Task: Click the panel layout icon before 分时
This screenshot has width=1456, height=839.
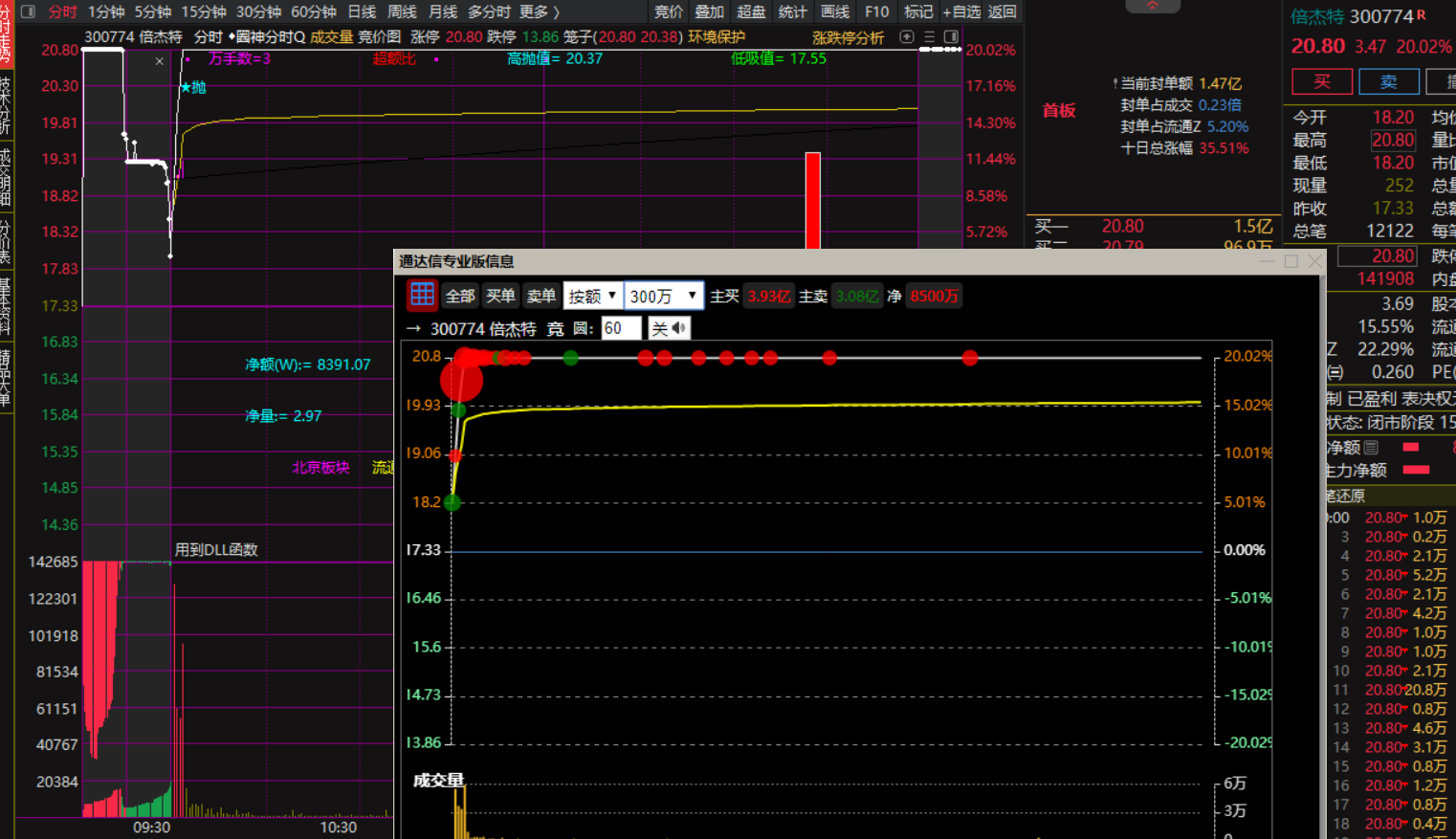Action: tap(28, 11)
